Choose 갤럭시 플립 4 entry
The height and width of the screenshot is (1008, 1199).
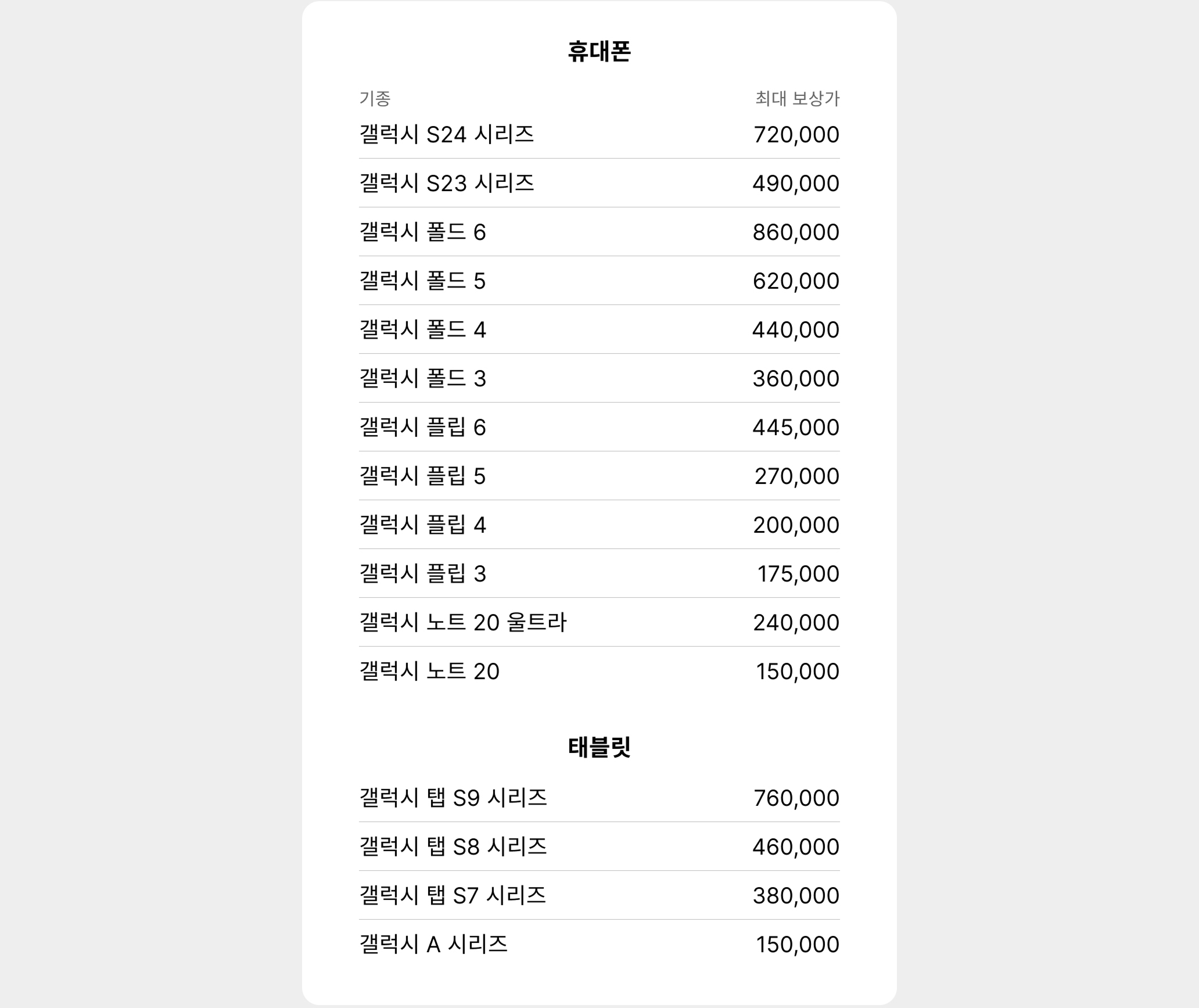tap(599, 525)
